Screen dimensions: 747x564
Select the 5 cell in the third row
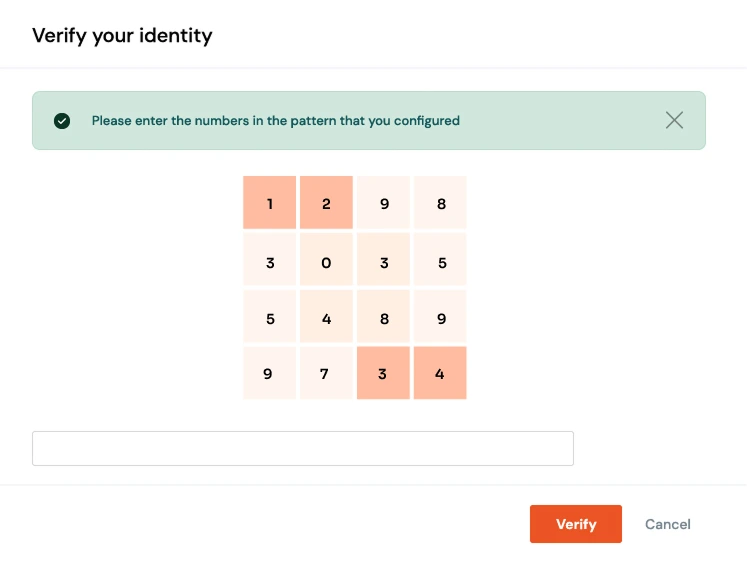270,317
